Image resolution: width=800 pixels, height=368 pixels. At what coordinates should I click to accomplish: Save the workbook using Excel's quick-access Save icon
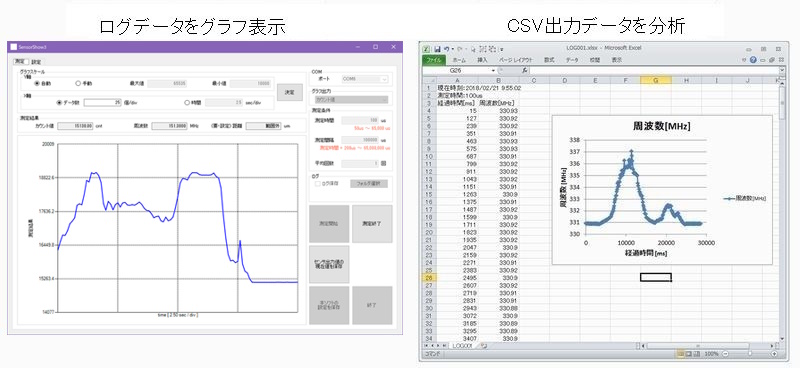437,49
